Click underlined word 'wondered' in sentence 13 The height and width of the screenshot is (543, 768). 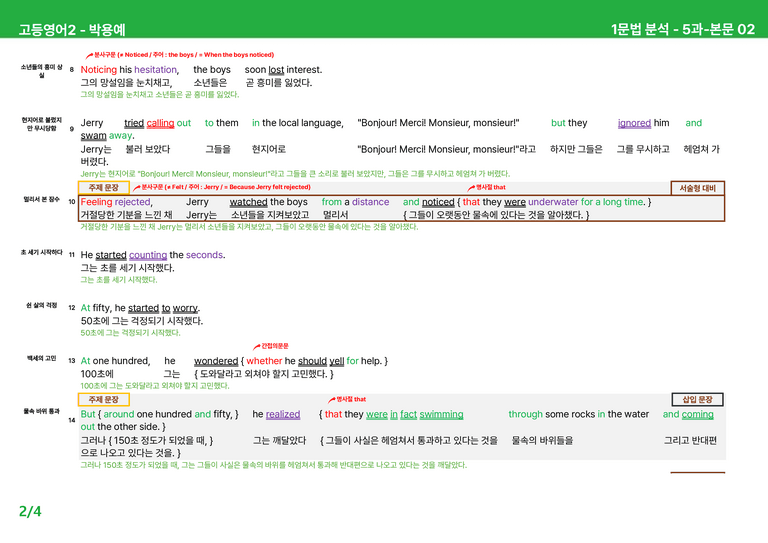(216, 361)
